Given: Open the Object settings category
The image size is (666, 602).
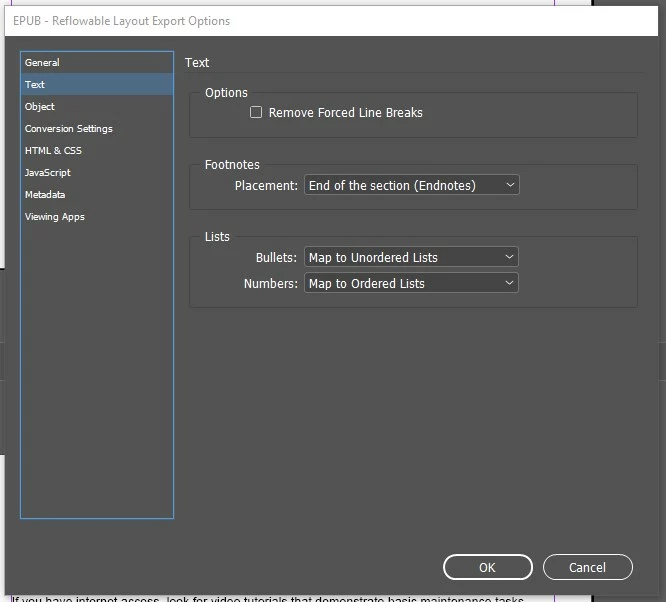Looking at the screenshot, I should coord(96,107).
